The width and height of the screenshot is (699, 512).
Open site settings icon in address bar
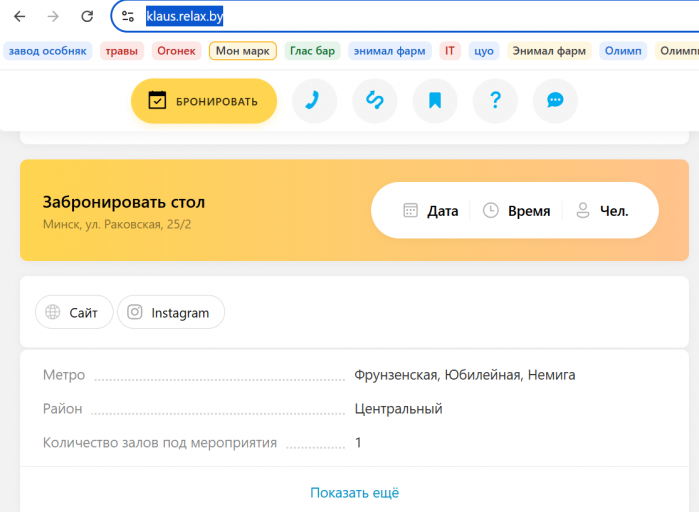[128, 16]
